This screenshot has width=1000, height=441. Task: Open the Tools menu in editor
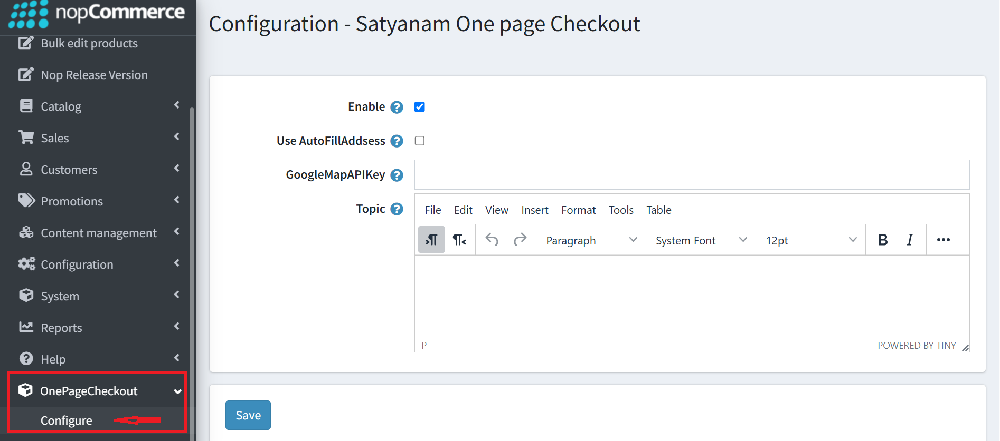click(621, 210)
